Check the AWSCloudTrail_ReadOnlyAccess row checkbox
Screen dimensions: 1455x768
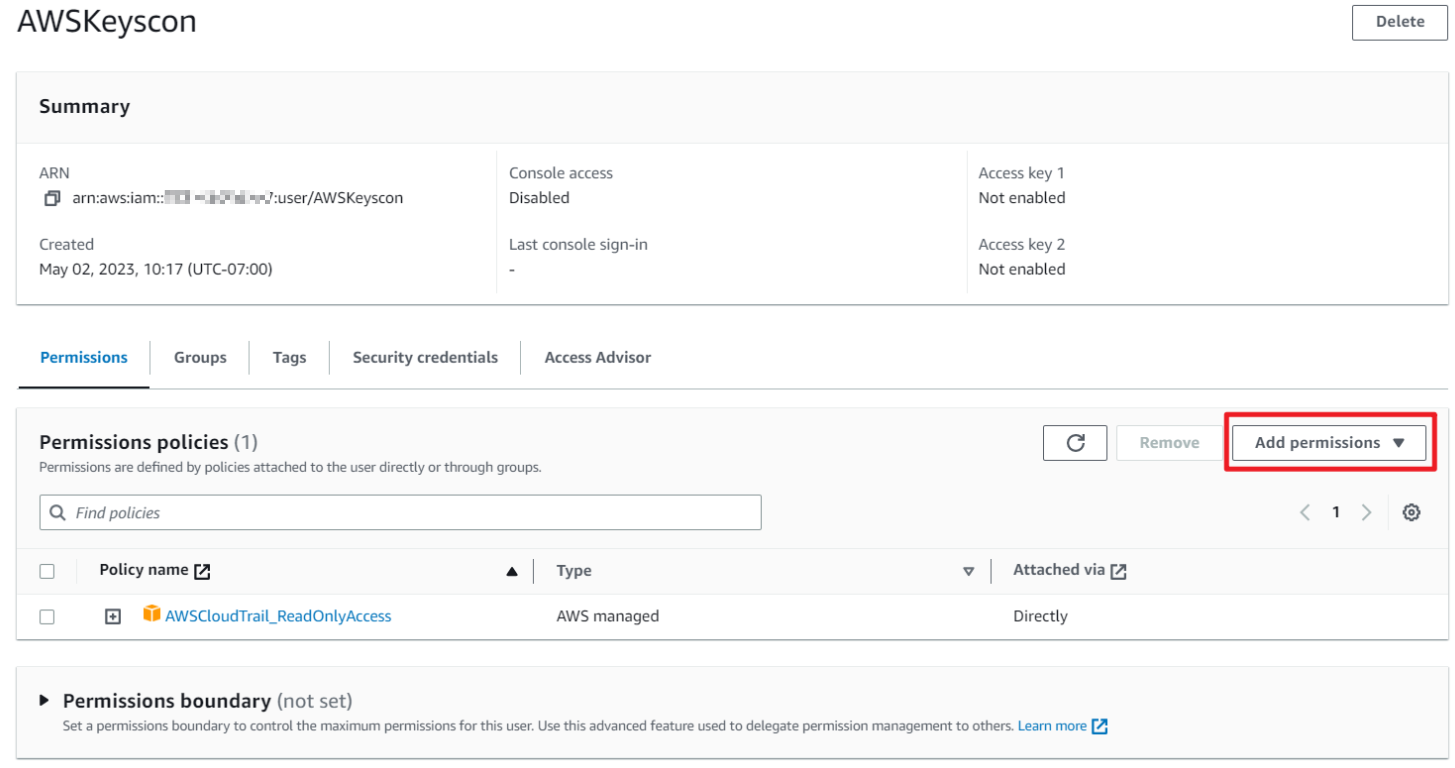click(47, 617)
